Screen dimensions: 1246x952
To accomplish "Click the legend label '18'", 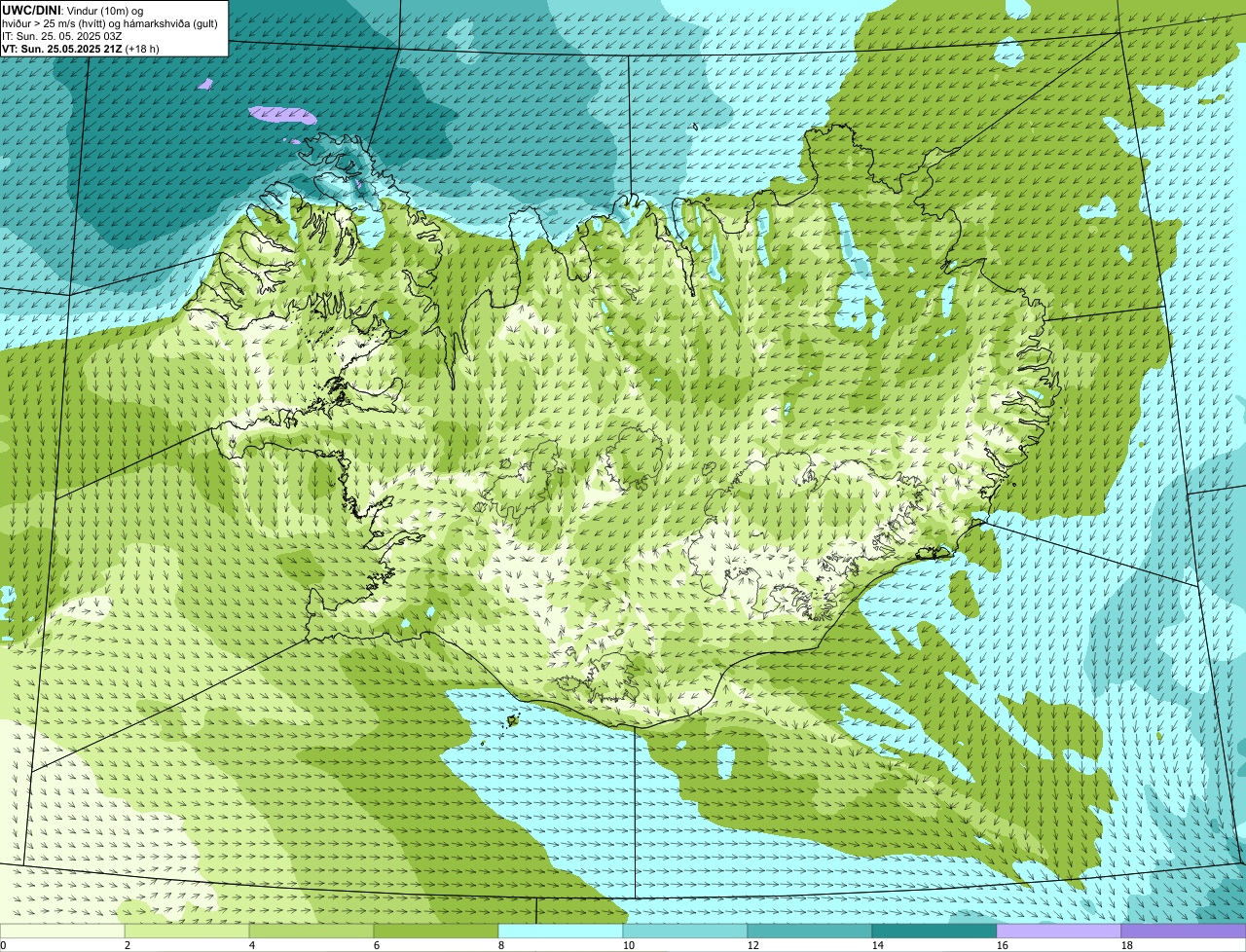I will pos(1127,945).
